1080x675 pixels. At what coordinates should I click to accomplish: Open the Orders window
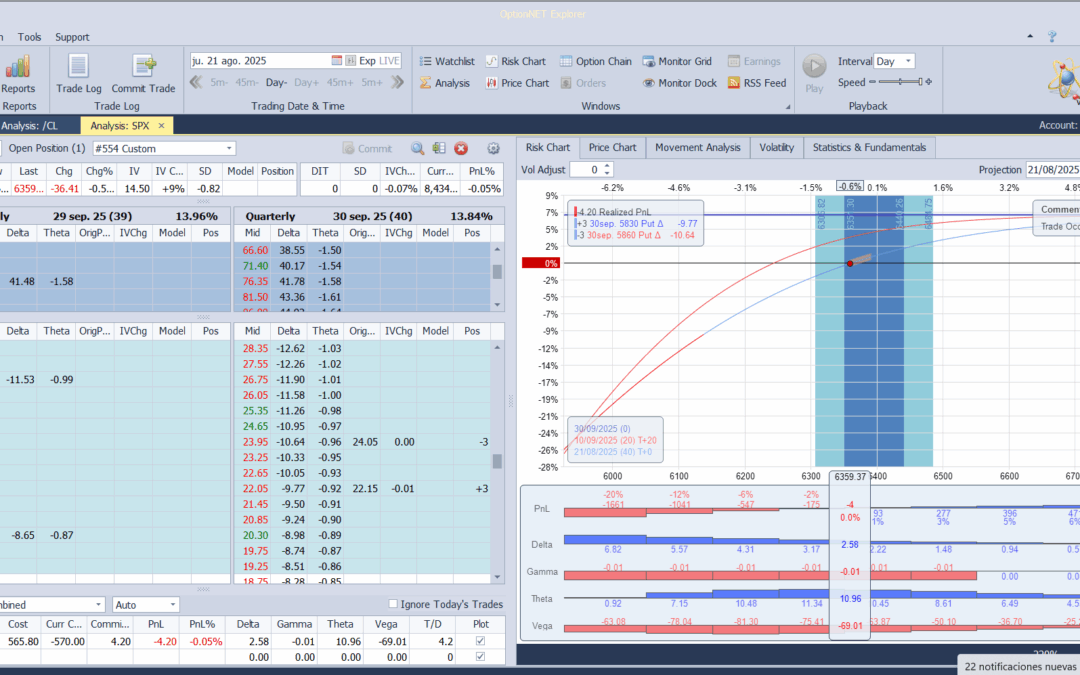point(583,83)
